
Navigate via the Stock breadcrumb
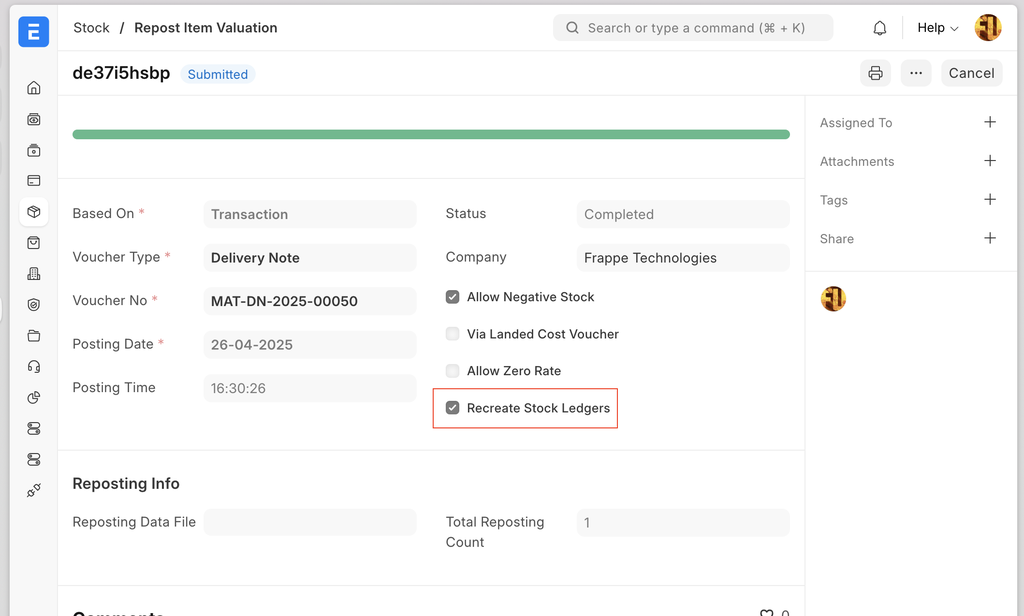pyautogui.click(x=91, y=27)
